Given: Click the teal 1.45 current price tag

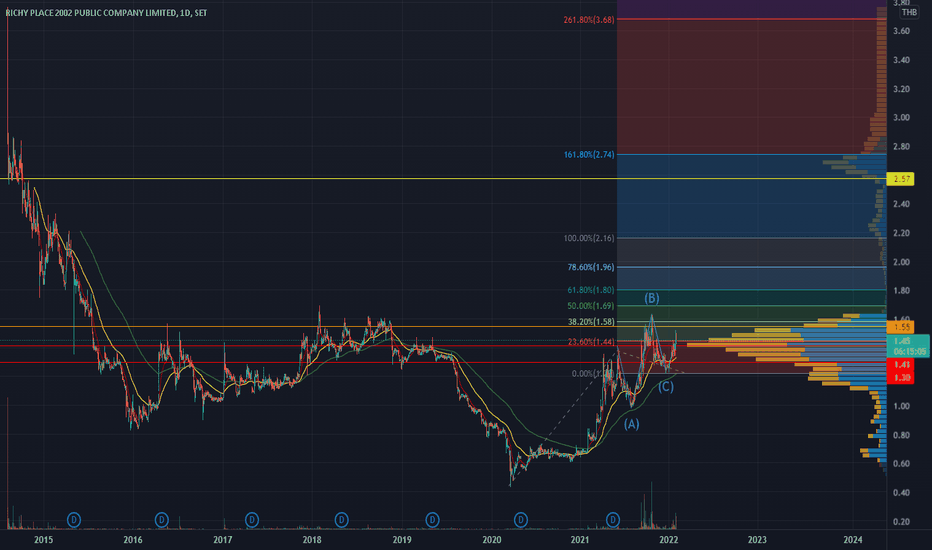Looking at the screenshot, I should pos(908,346).
